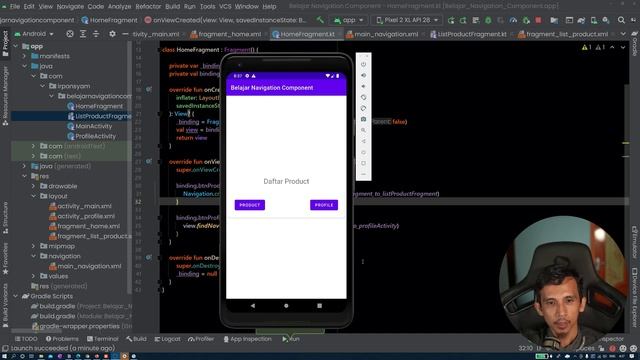Tap Android home button in phone navigation bar

[286, 305]
